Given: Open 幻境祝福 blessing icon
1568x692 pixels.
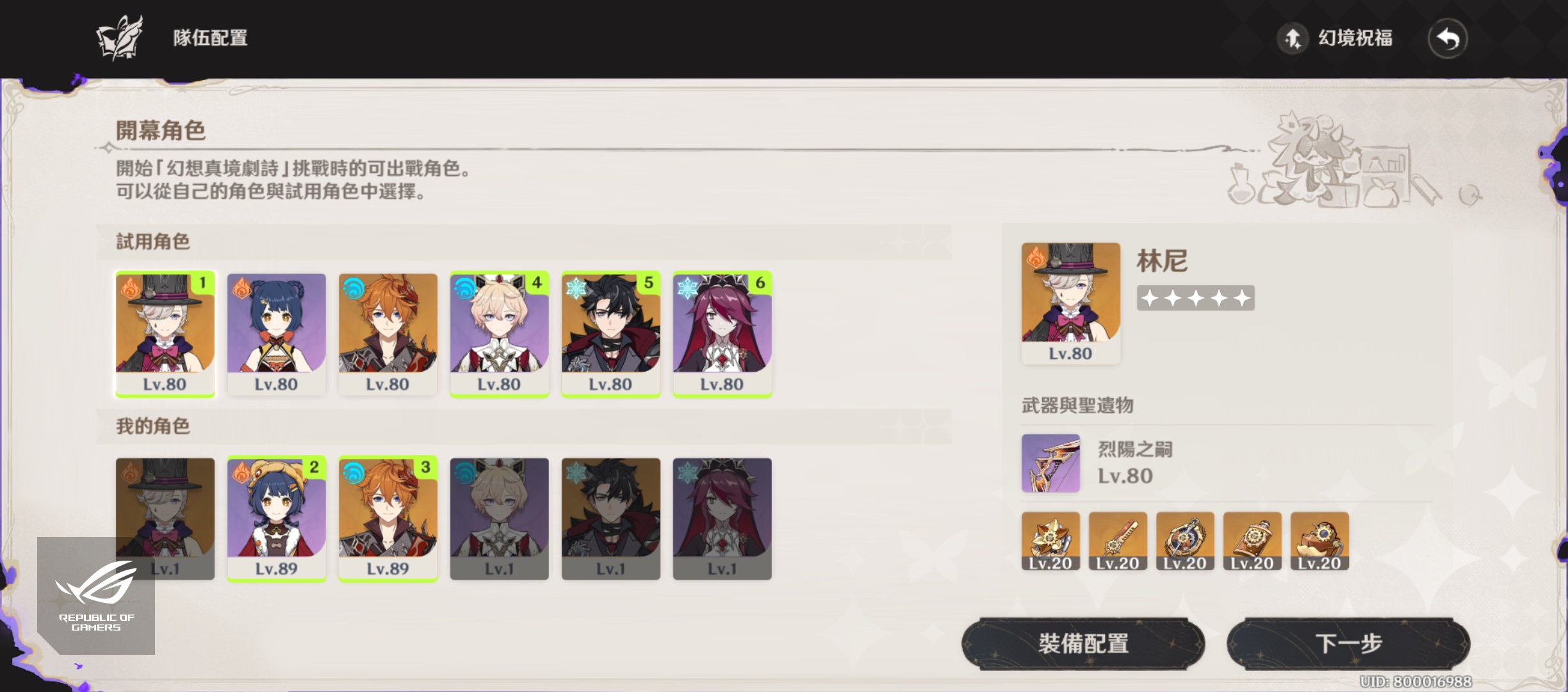Looking at the screenshot, I should (x=1293, y=38).
